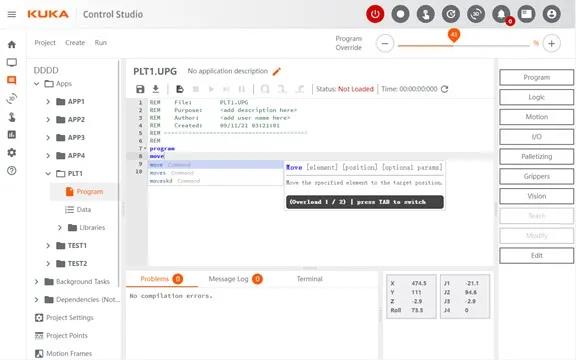This screenshot has height=360, width=576.
Task: Expand Background Tasks
Action: click(36, 281)
